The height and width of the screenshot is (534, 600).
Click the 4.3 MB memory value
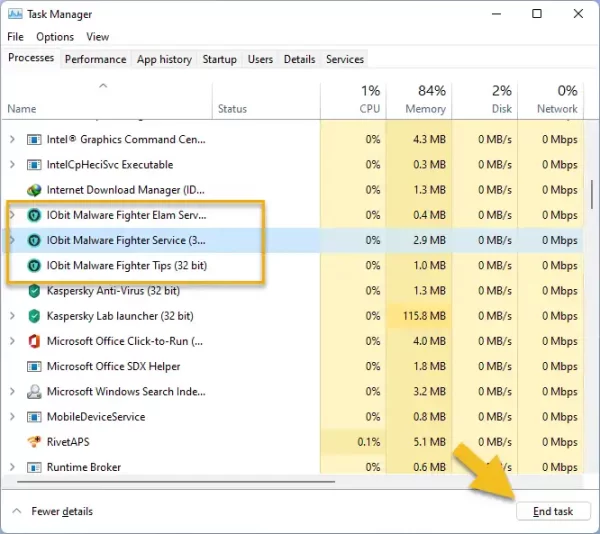pos(429,139)
